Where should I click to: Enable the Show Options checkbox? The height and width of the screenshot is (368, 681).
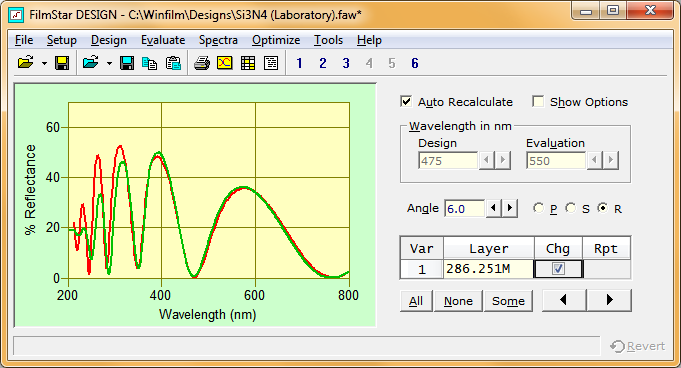coord(538,102)
